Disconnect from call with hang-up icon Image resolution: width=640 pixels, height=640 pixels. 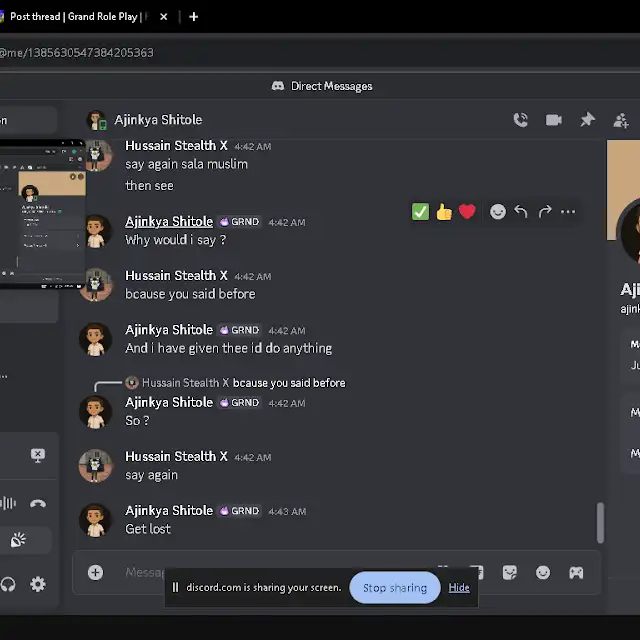(38, 504)
